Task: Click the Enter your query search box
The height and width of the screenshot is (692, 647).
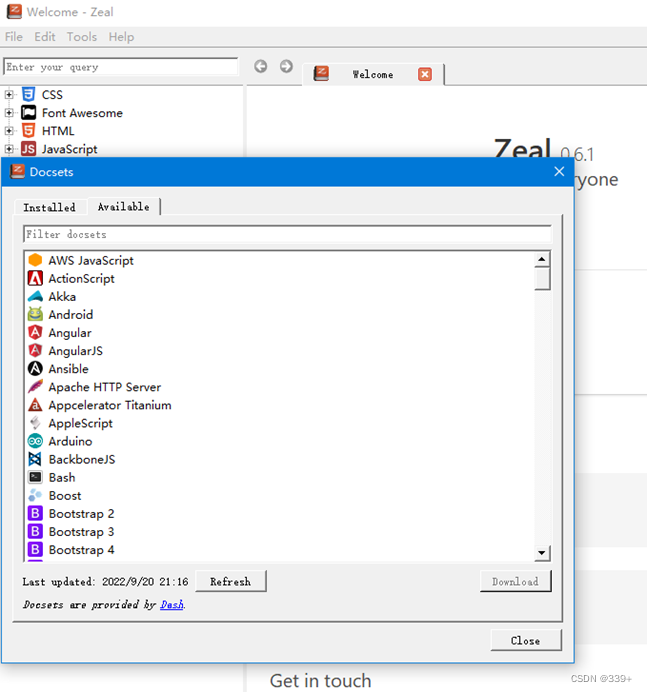Action: (120, 67)
